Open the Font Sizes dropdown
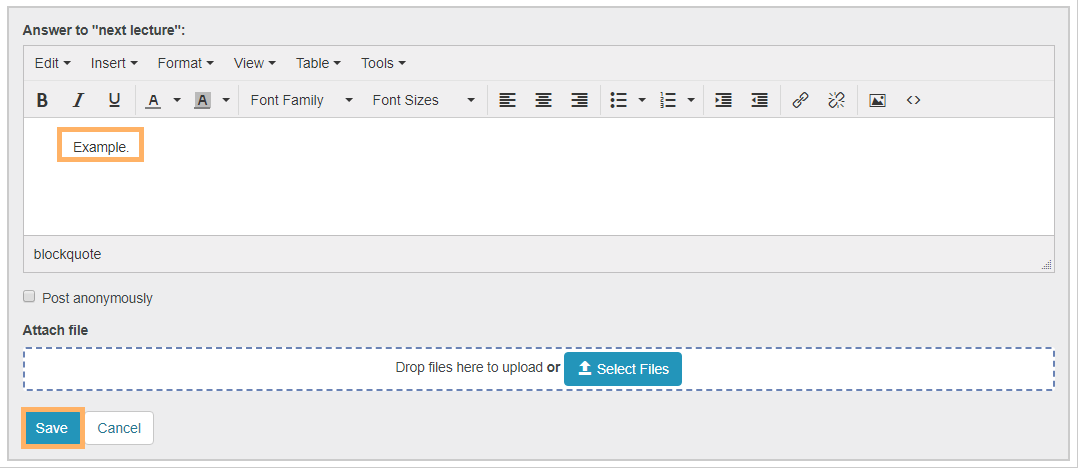This screenshot has width=1082, height=476. pyautogui.click(x=423, y=100)
